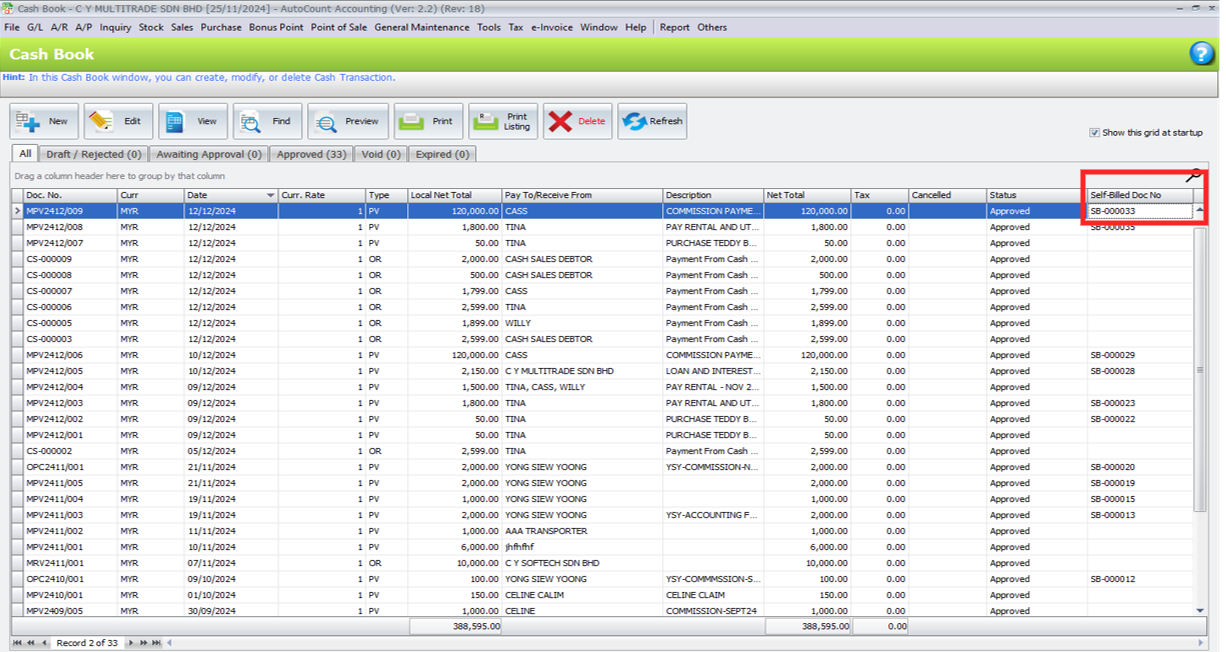The height and width of the screenshot is (652, 1226).
Task: Click the grid search magnifier icon
Action: click(x=1193, y=176)
